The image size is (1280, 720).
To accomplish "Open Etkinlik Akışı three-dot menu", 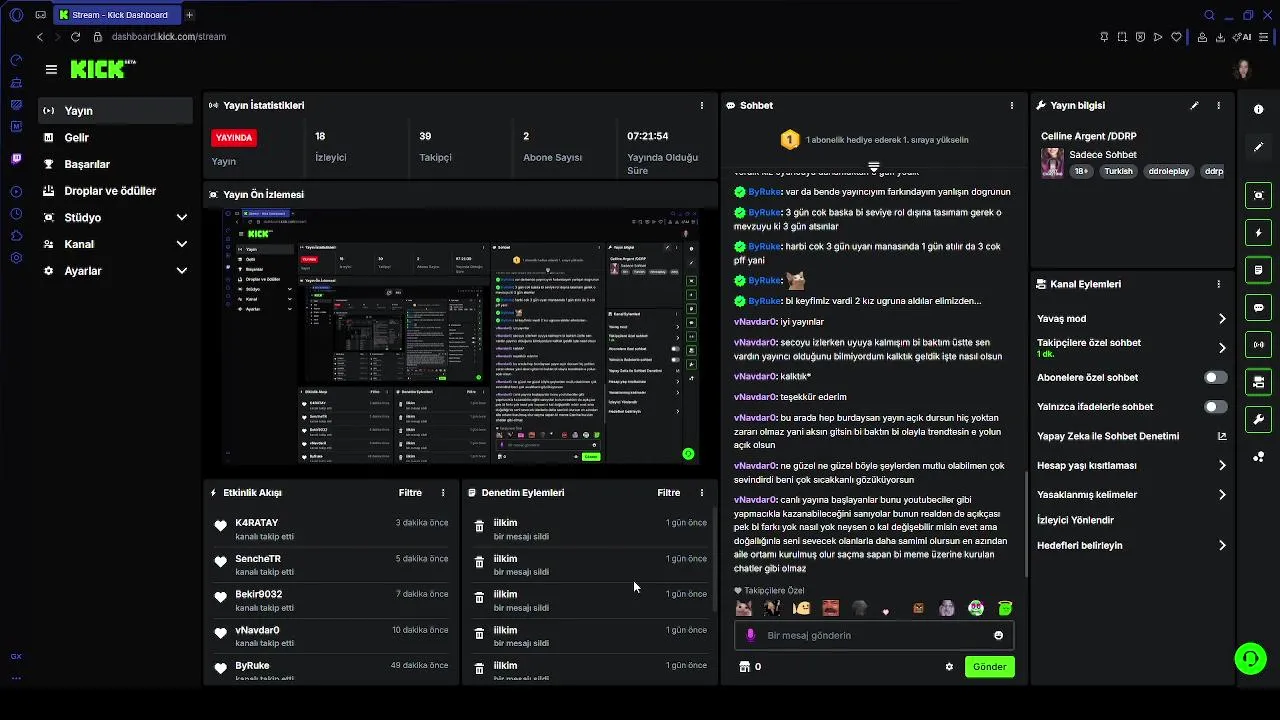I will pyautogui.click(x=443, y=493).
